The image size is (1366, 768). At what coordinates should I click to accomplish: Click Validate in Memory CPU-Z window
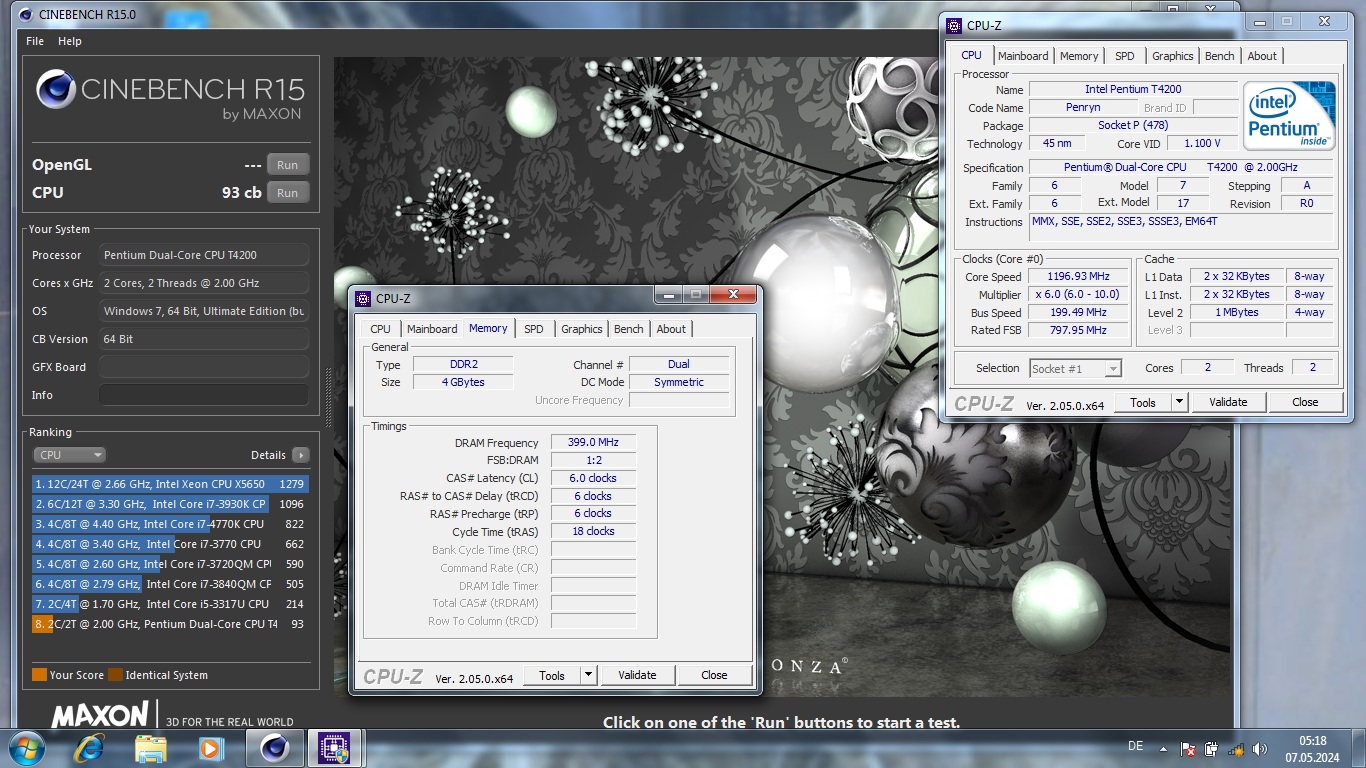[x=637, y=676]
